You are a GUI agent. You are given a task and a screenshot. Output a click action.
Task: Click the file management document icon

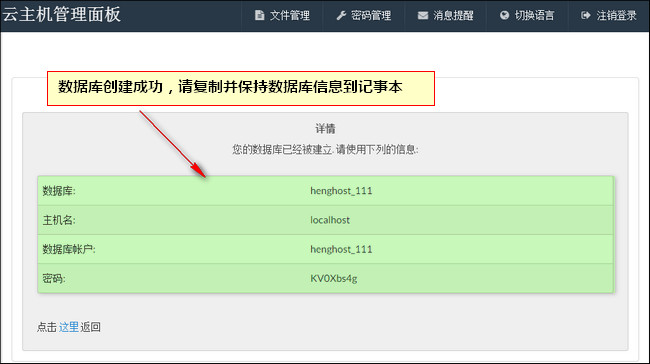pyautogui.click(x=260, y=15)
